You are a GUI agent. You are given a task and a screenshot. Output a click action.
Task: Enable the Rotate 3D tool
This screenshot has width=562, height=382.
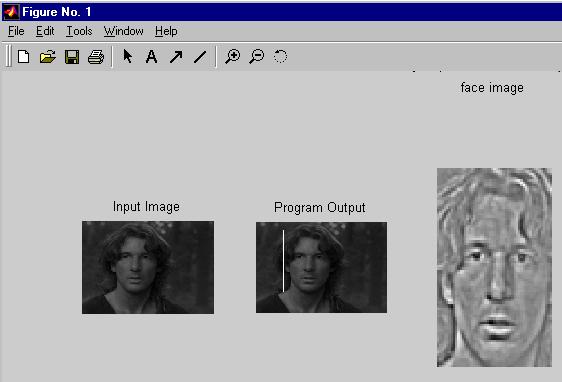point(280,57)
